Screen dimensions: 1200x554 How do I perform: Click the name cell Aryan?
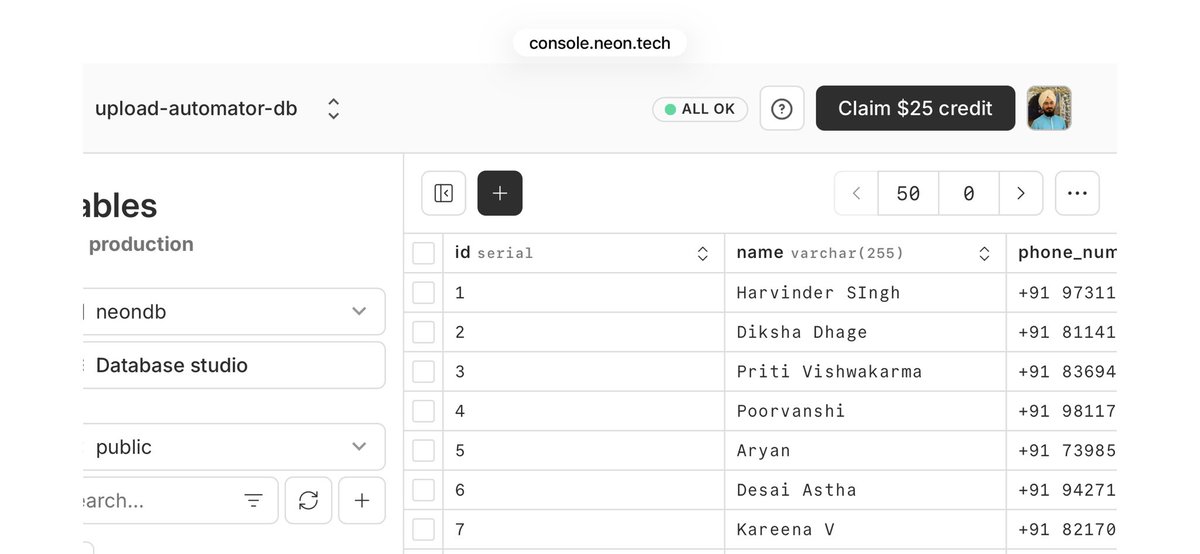tap(866, 451)
